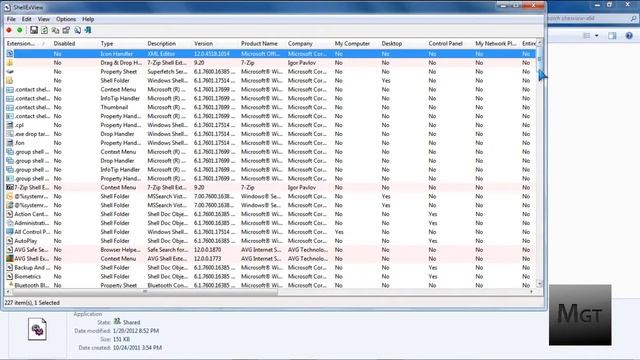Open the Options menu
Screen dimensions: 640x360
click(x=66, y=19)
